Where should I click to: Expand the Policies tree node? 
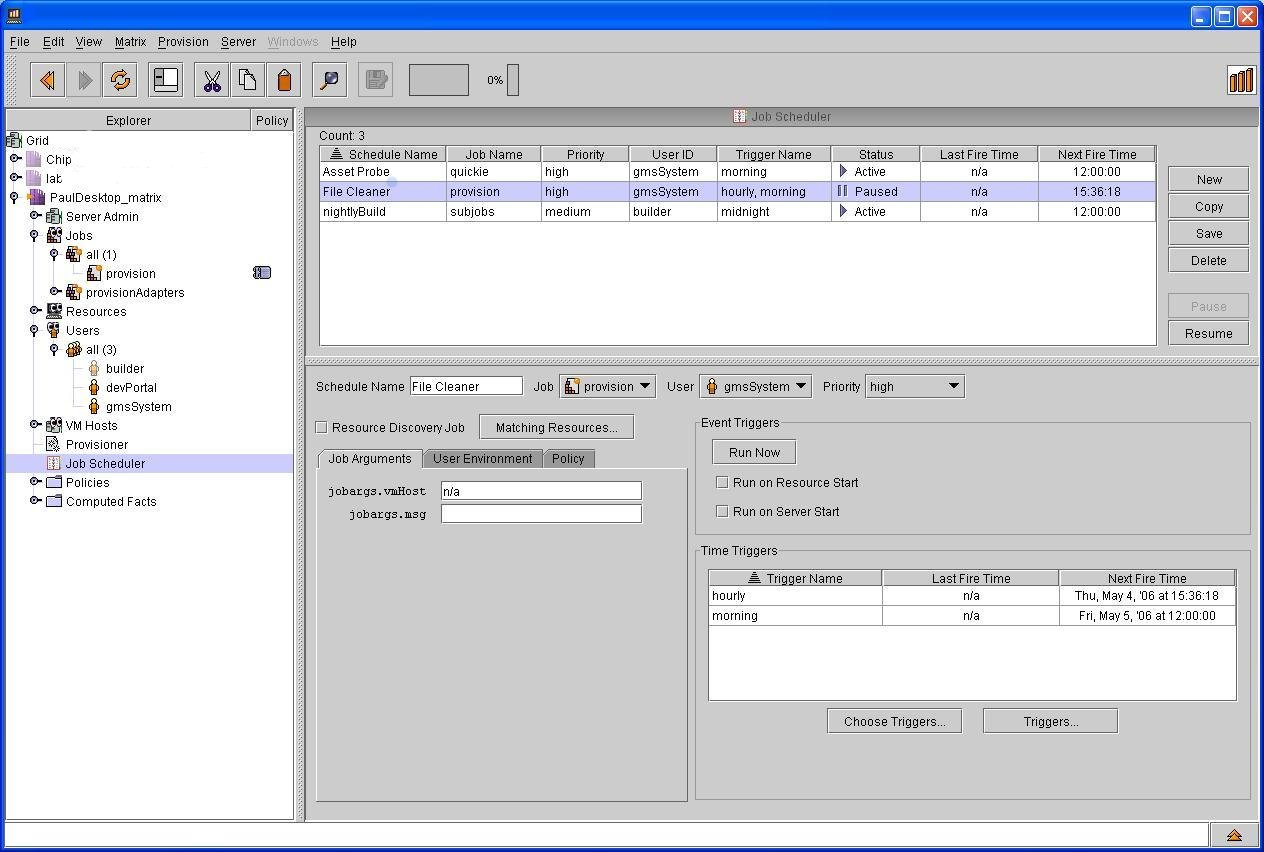pyautogui.click(x=35, y=482)
